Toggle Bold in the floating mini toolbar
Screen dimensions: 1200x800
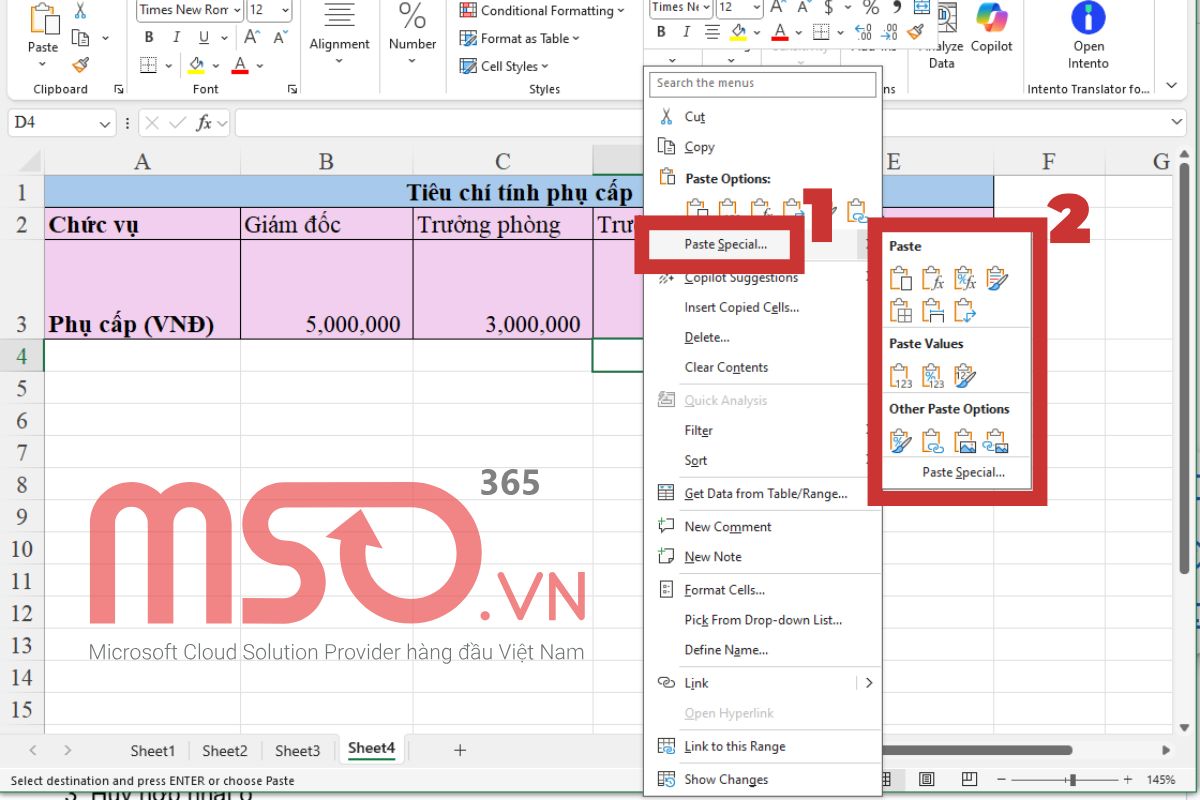(x=659, y=32)
